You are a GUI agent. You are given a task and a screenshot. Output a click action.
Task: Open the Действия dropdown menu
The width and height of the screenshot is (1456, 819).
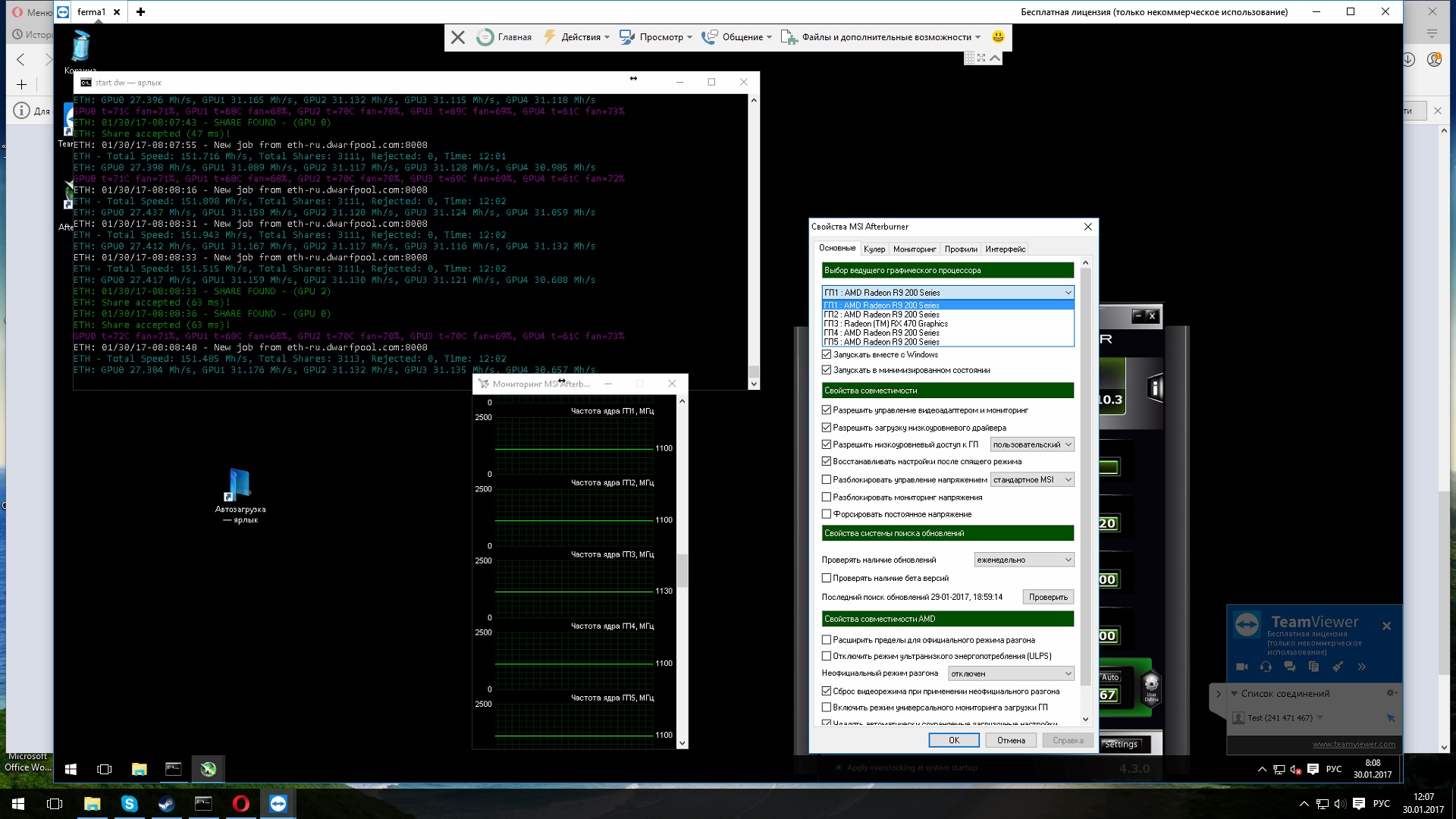point(581,36)
